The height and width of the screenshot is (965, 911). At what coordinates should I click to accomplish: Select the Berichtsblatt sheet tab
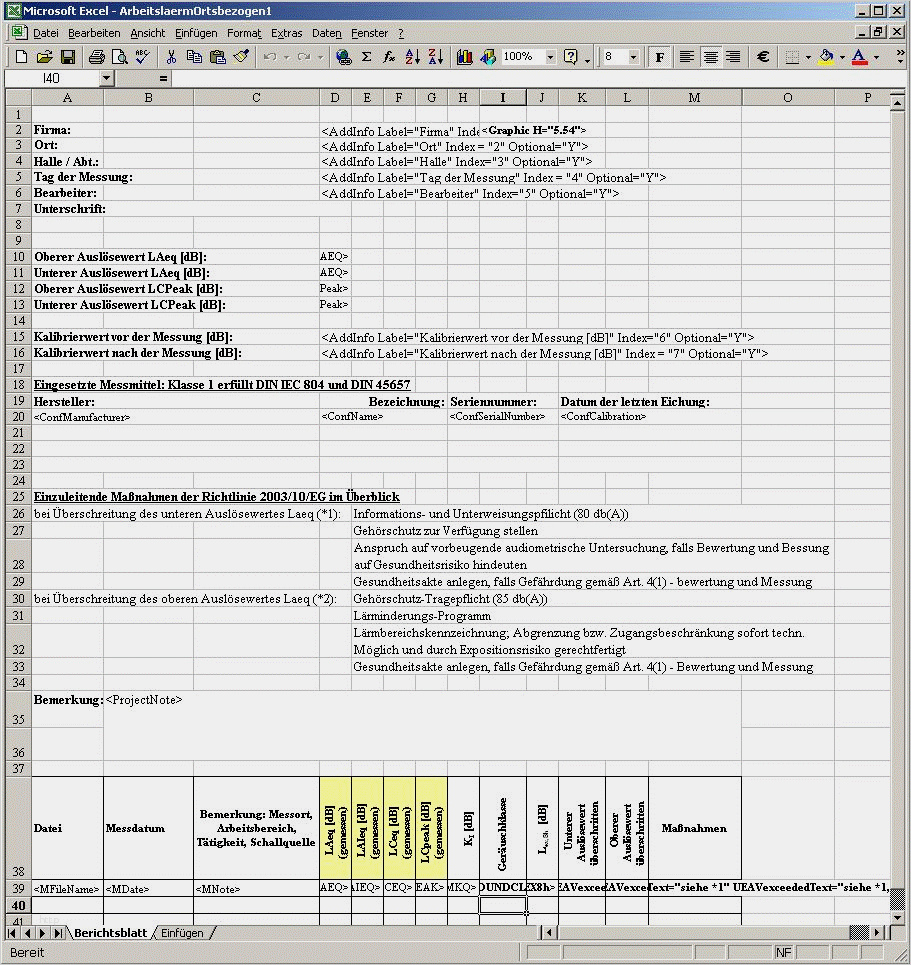[110, 933]
